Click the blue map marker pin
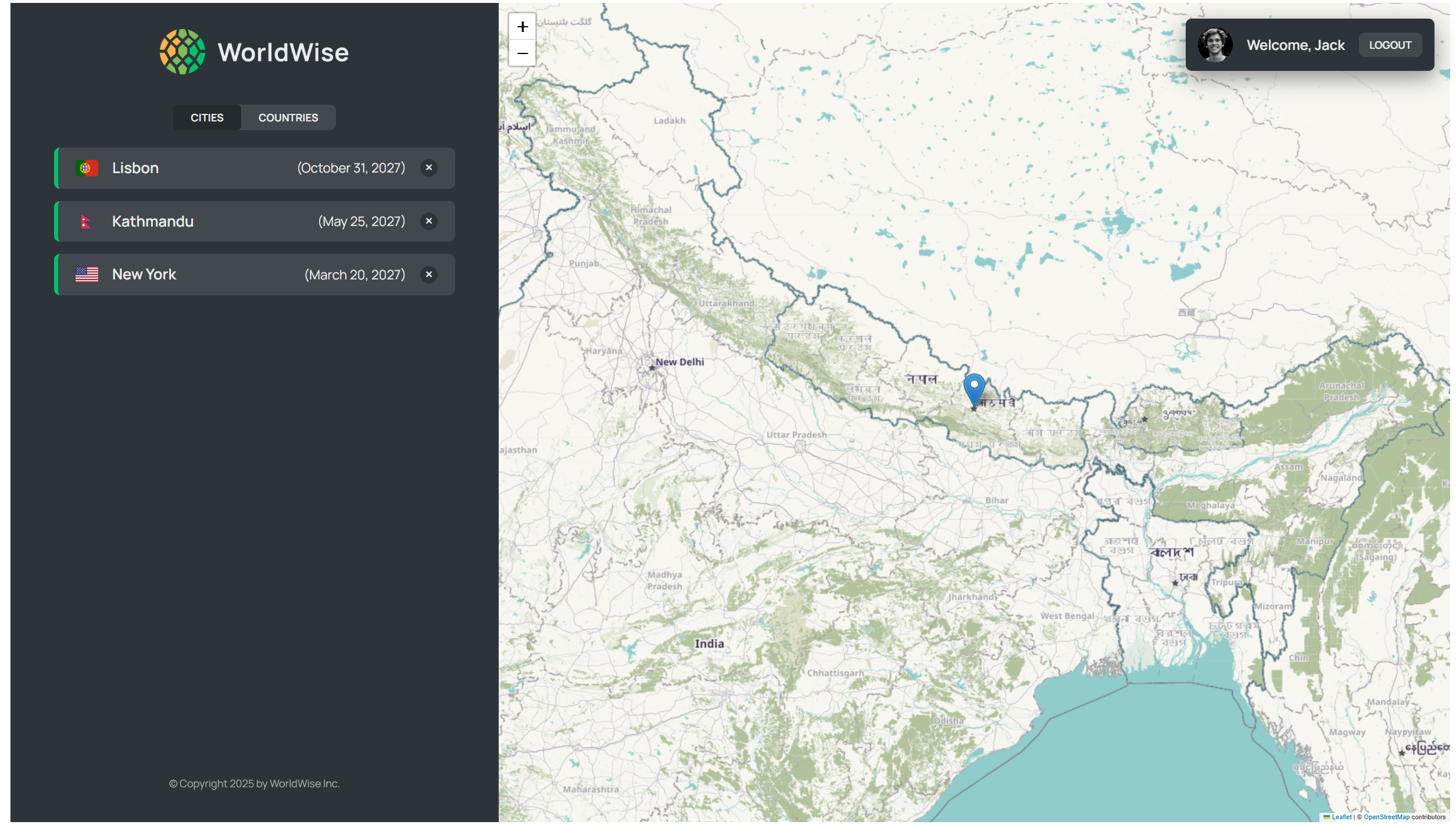The image size is (1456, 825). (x=974, y=388)
